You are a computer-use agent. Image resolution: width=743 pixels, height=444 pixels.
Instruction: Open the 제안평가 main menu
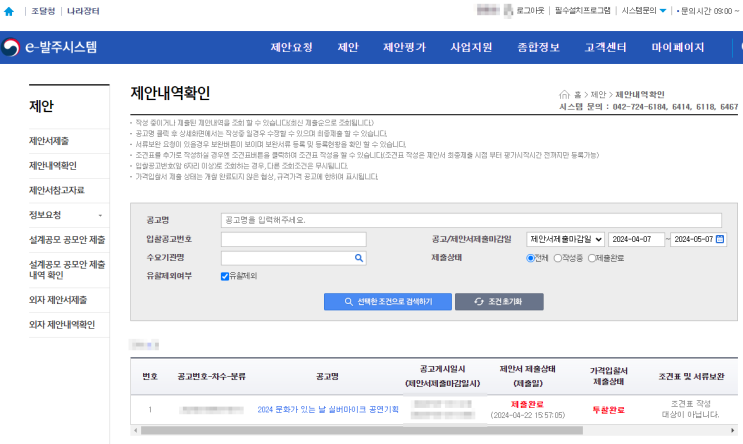point(404,47)
